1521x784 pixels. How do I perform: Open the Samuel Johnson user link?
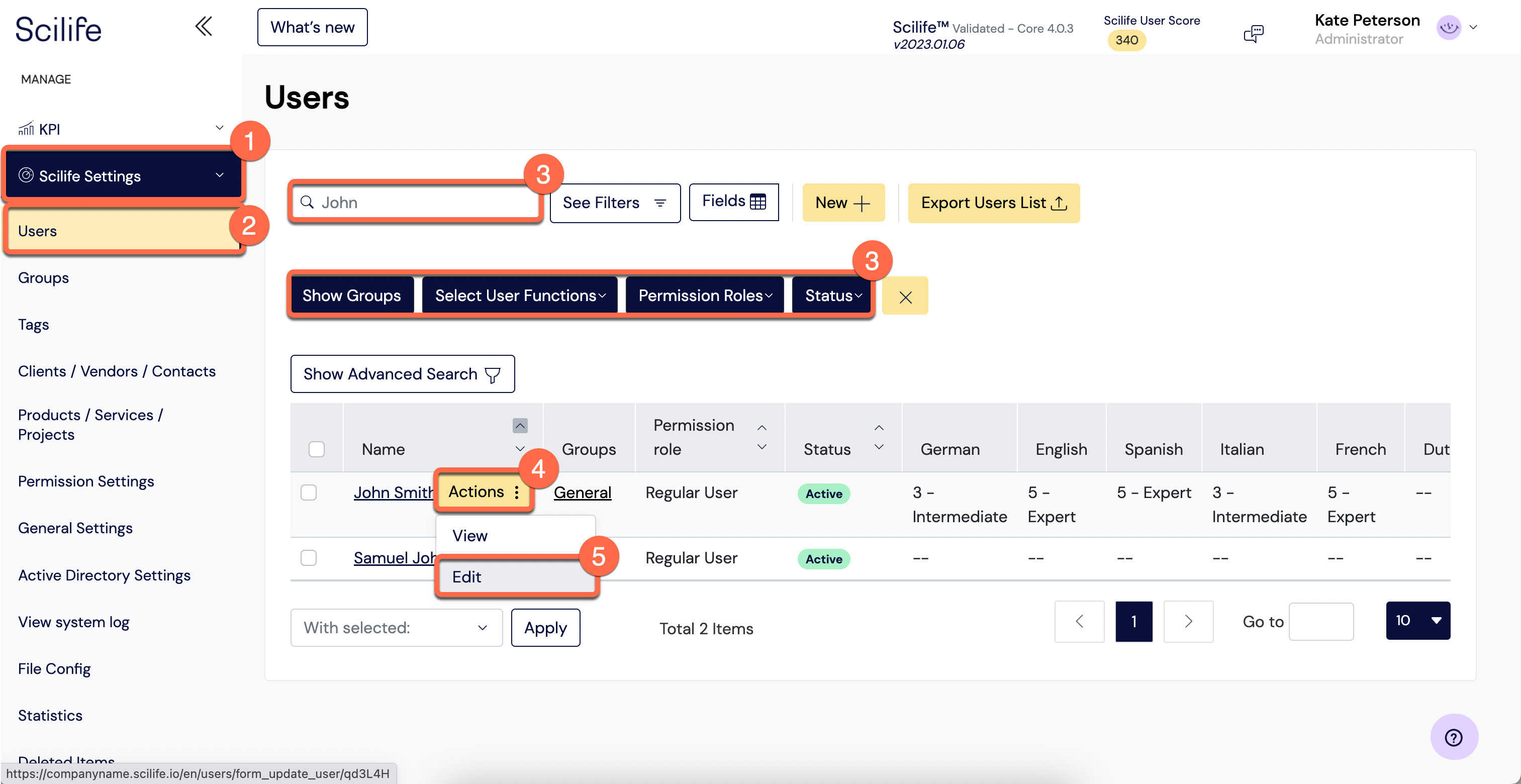click(x=395, y=558)
